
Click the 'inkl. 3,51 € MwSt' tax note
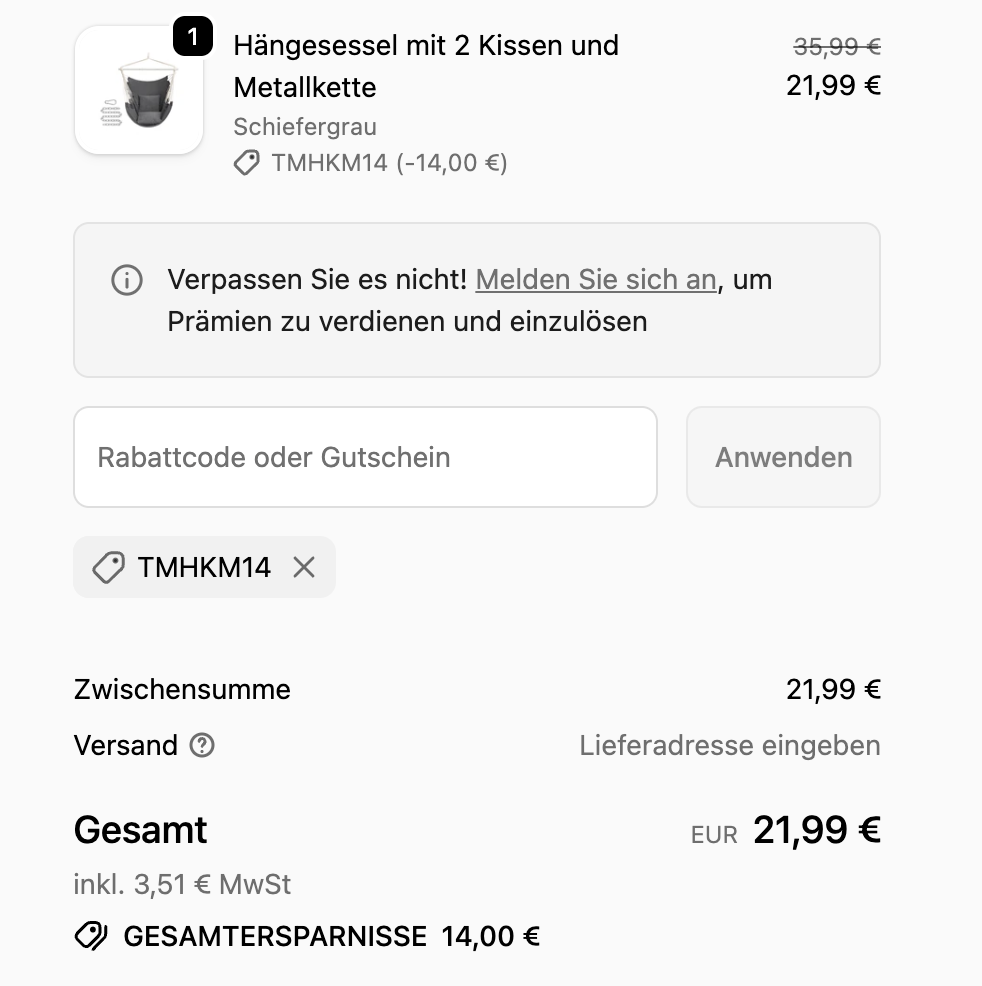(x=182, y=884)
